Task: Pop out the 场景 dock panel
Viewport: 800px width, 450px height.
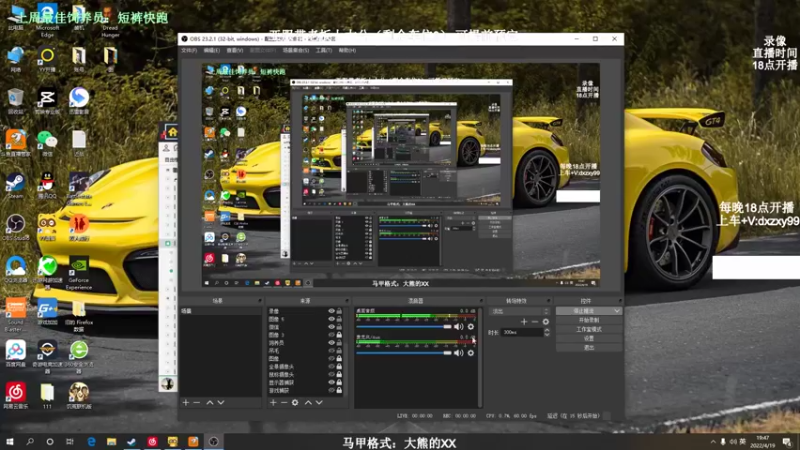Action: (260, 301)
